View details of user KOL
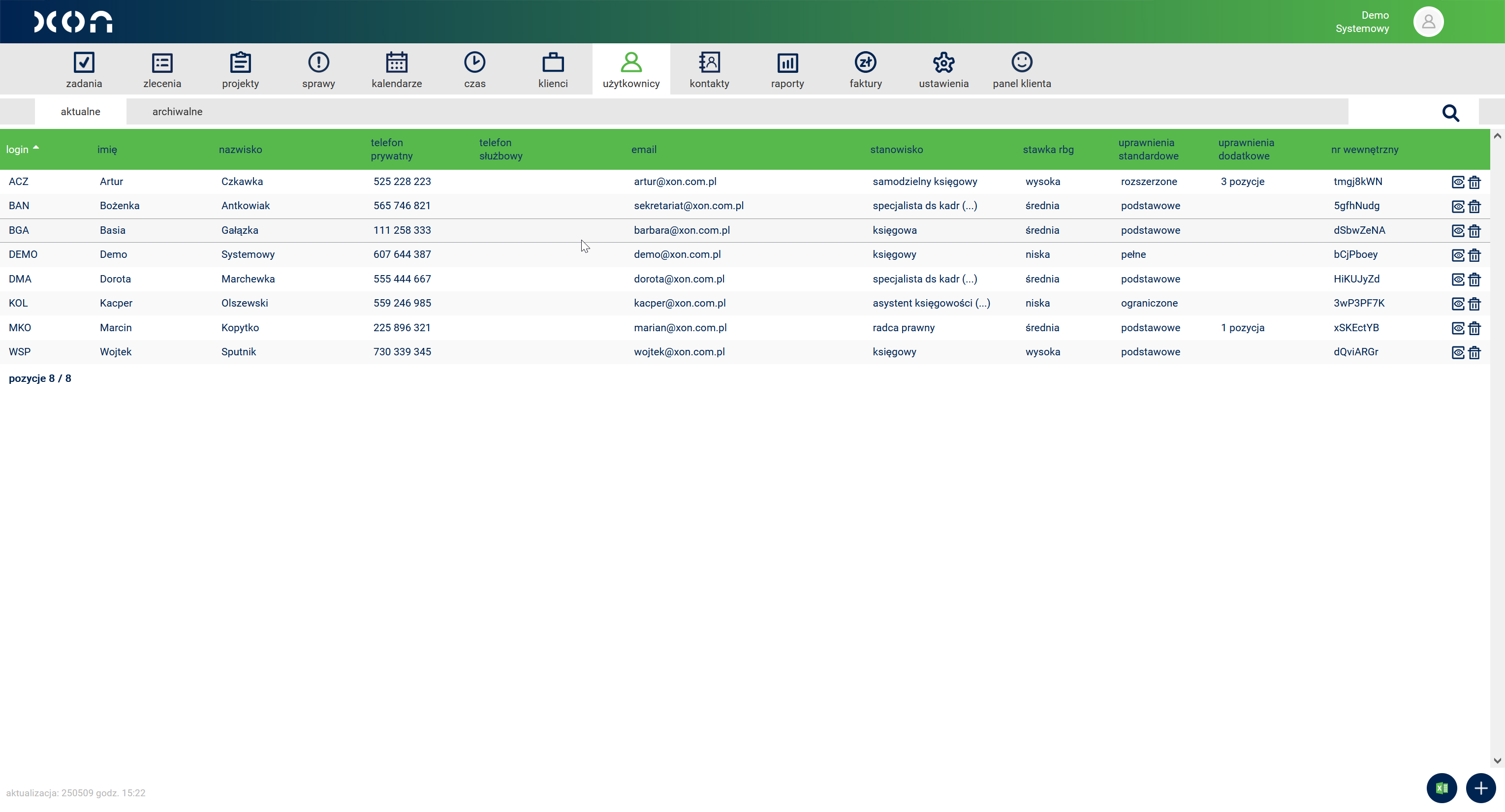1505x812 pixels. point(1458,304)
